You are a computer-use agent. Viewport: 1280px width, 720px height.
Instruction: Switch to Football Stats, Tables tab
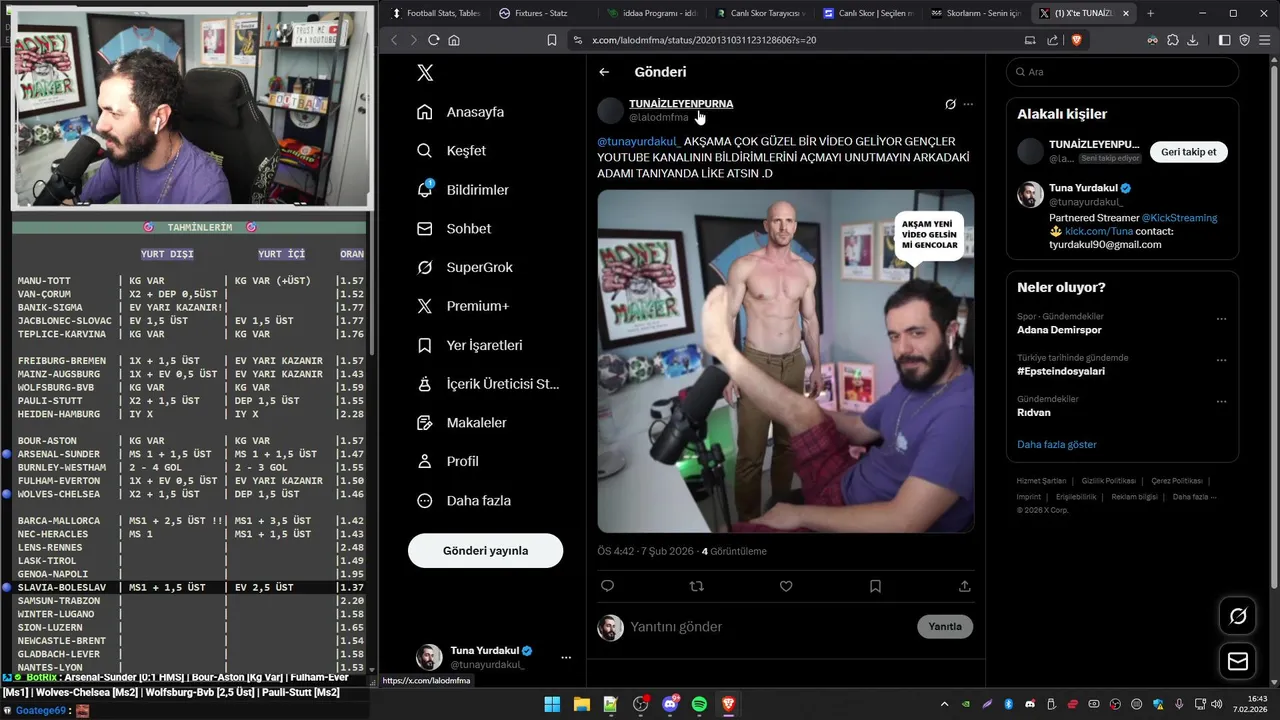coord(436,13)
